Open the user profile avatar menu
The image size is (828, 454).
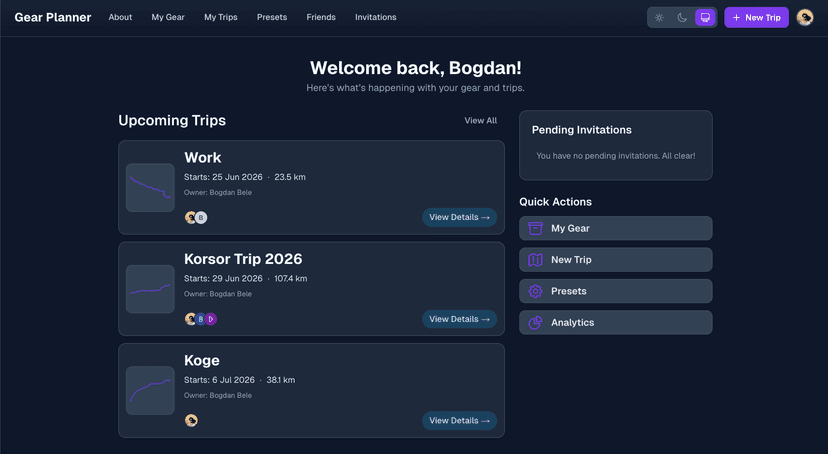[x=805, y=18]
